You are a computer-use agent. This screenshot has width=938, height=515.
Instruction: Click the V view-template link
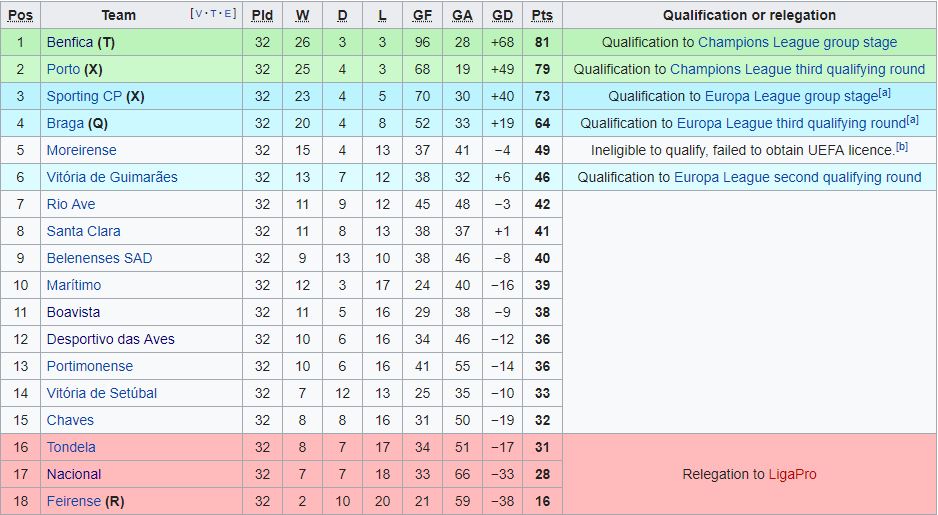click(199, 14)
